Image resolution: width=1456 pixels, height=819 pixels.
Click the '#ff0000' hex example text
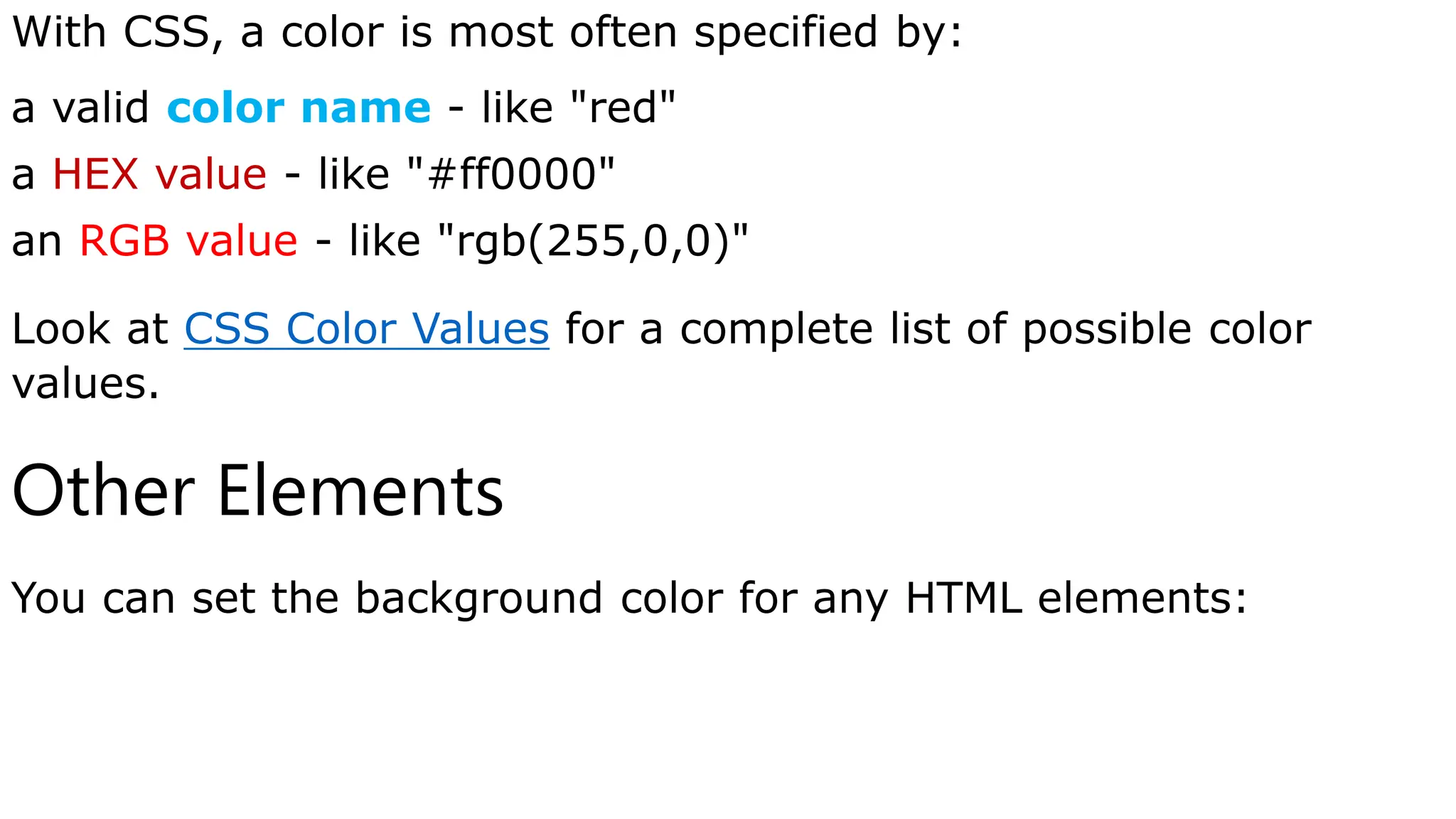pos(510,175)
